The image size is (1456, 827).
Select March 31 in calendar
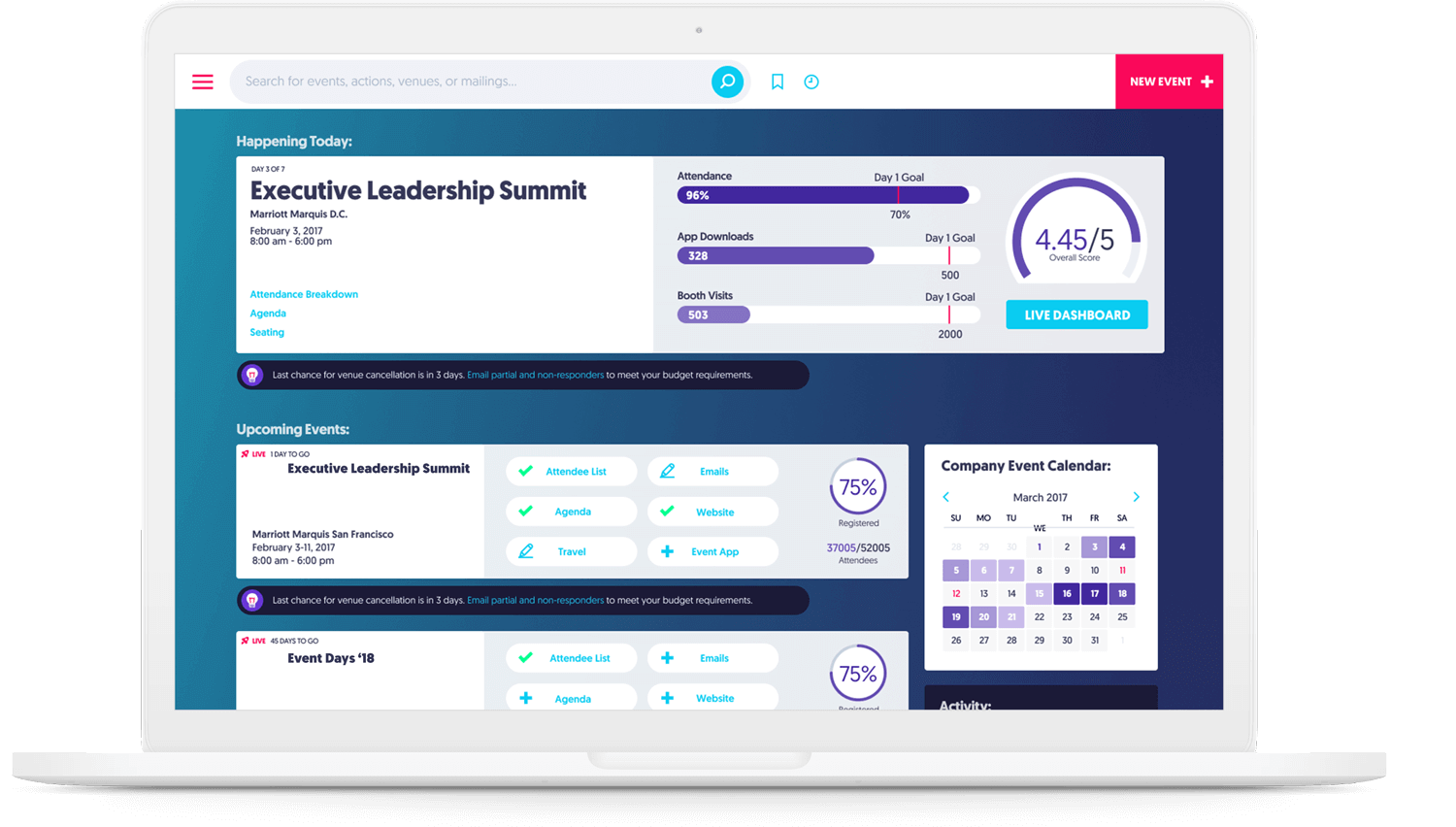[1094, 640]
